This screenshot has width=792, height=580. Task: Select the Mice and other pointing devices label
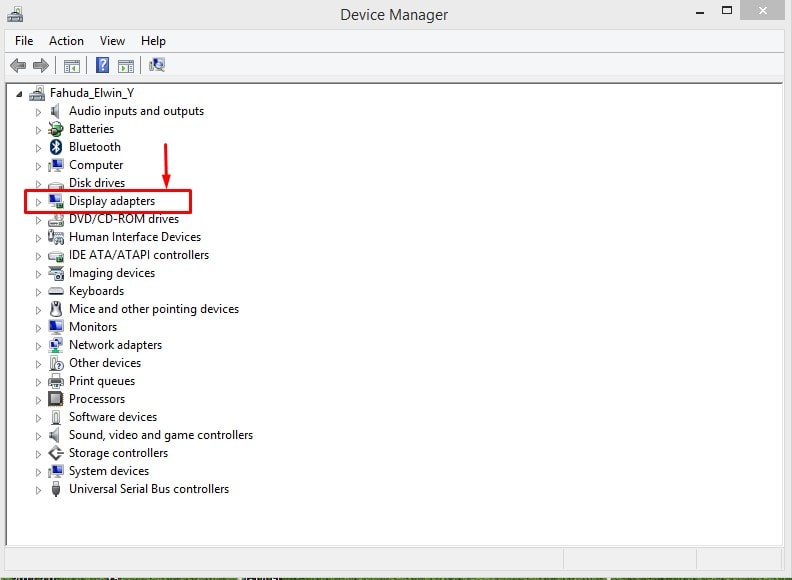point(154,309)
